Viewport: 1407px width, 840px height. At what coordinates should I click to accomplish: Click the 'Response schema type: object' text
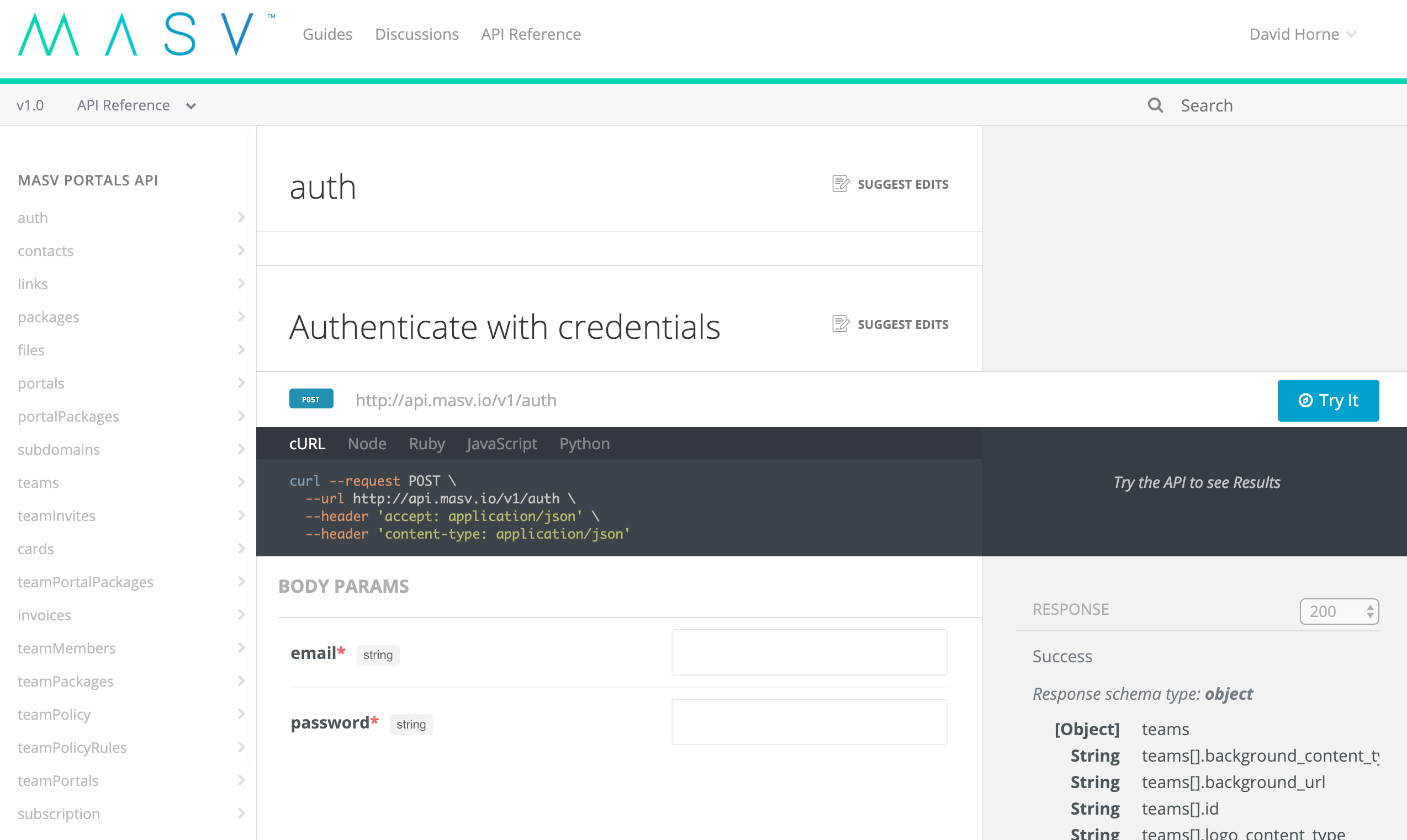click(x=1142, y=693)
